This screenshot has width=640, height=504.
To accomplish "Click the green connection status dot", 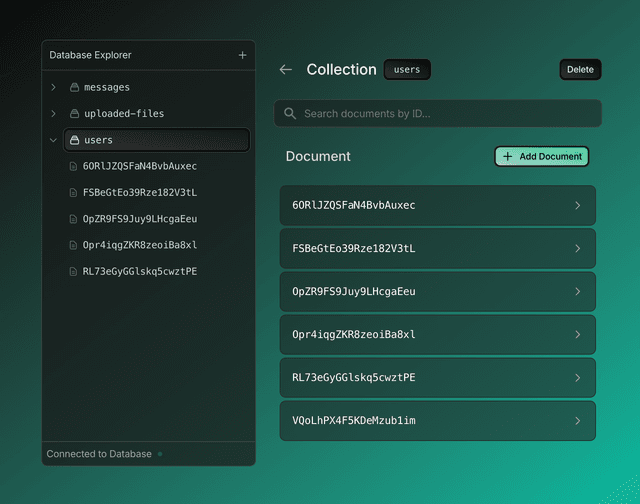I will tap(159, 454).
